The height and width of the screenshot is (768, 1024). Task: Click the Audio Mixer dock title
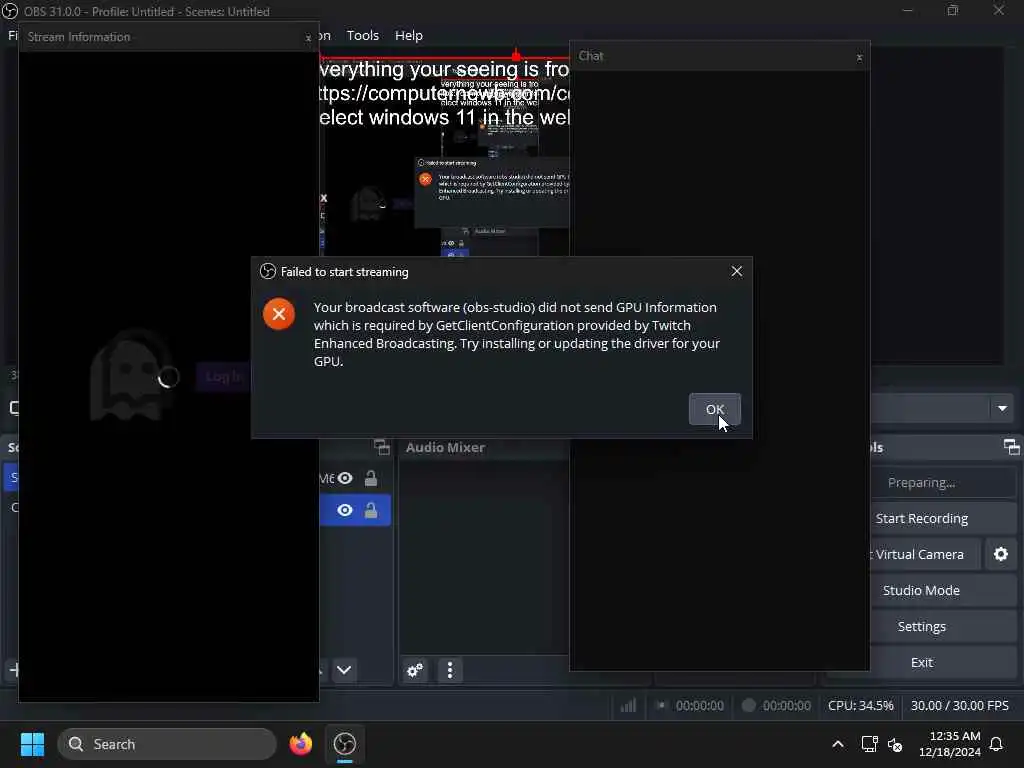point(445,447)
